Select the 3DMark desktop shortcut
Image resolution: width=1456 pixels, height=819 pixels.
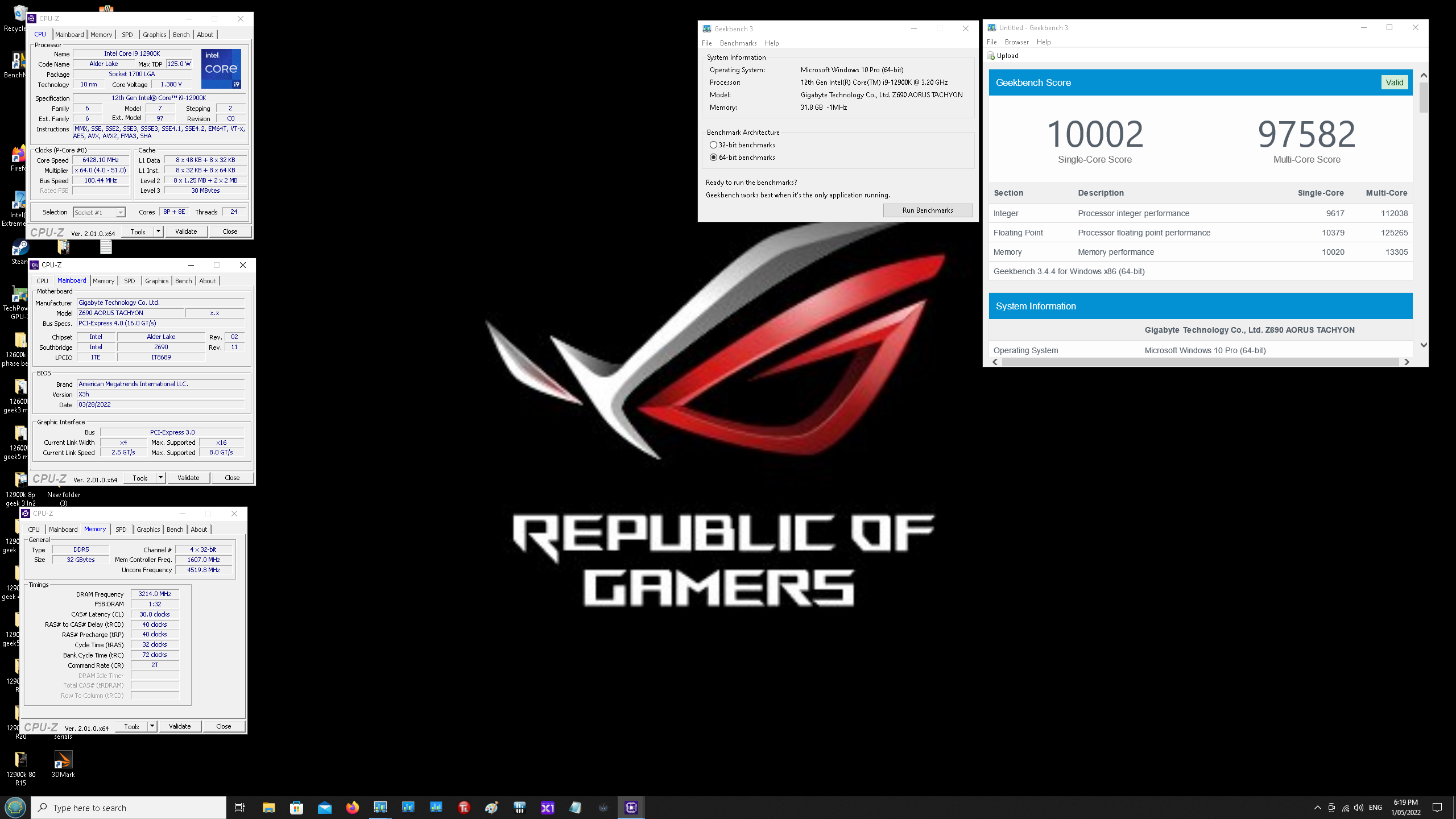pos(63,764)
